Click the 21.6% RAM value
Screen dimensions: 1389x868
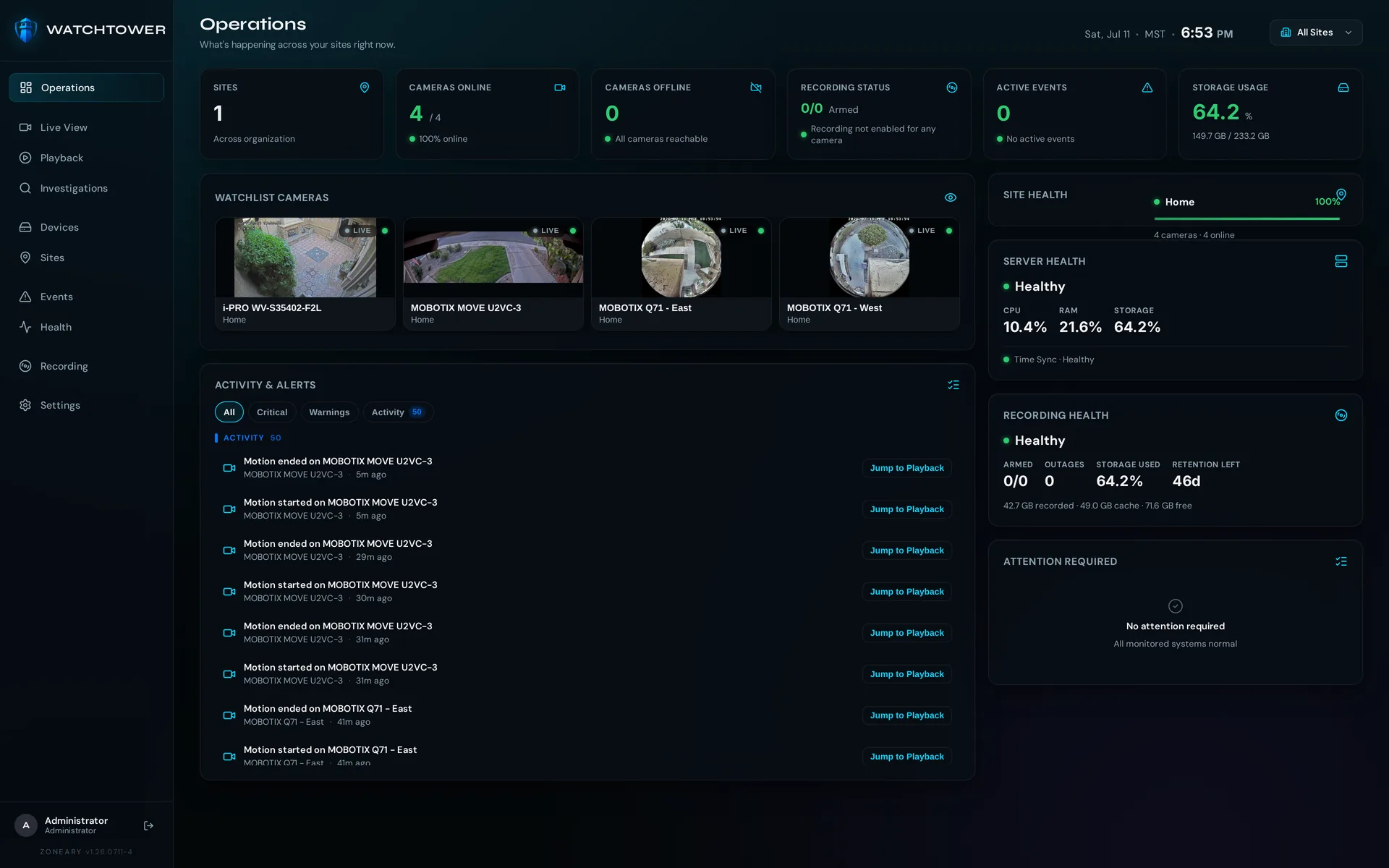click(x=1081, y=327)
